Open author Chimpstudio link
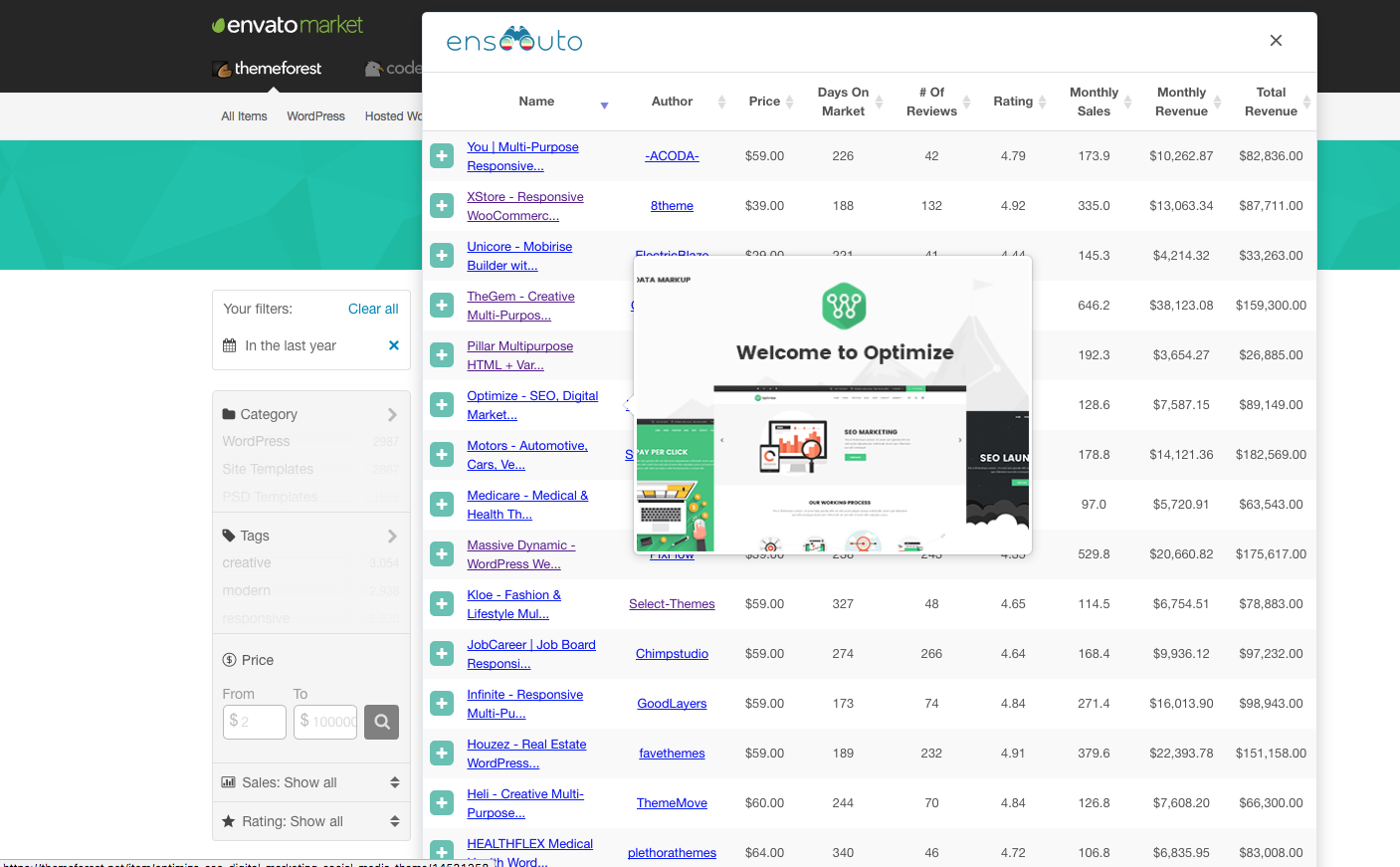The width and height of the screenshot is (1400, 867). coord(672,654)
